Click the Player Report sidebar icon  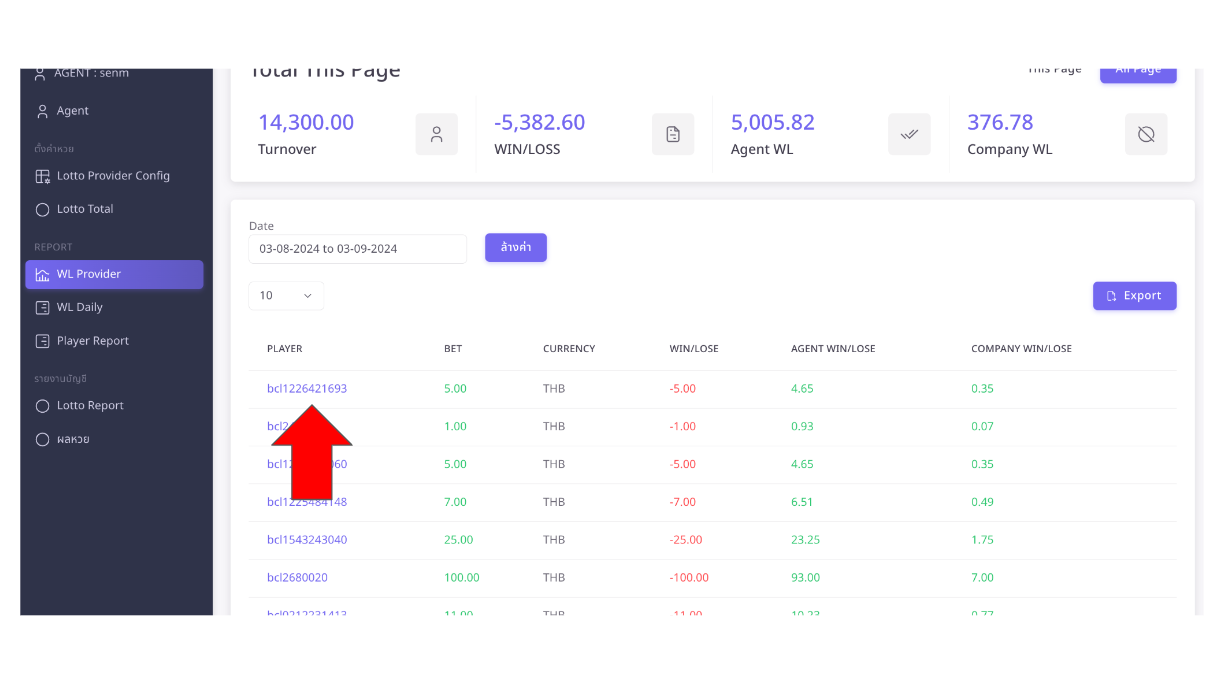42,341
